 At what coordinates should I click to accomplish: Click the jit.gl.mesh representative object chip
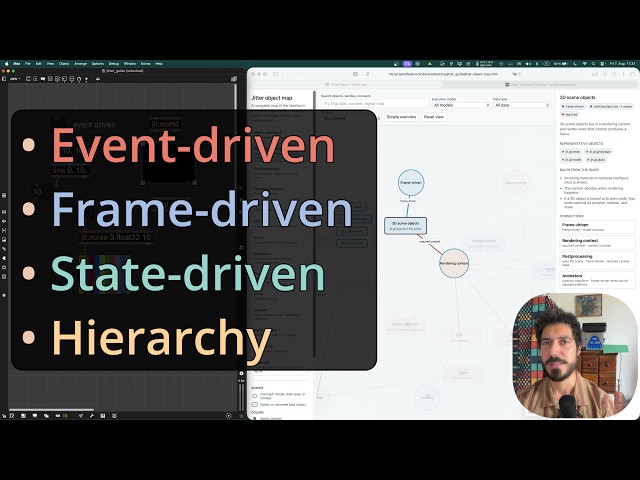click(571, 152)
